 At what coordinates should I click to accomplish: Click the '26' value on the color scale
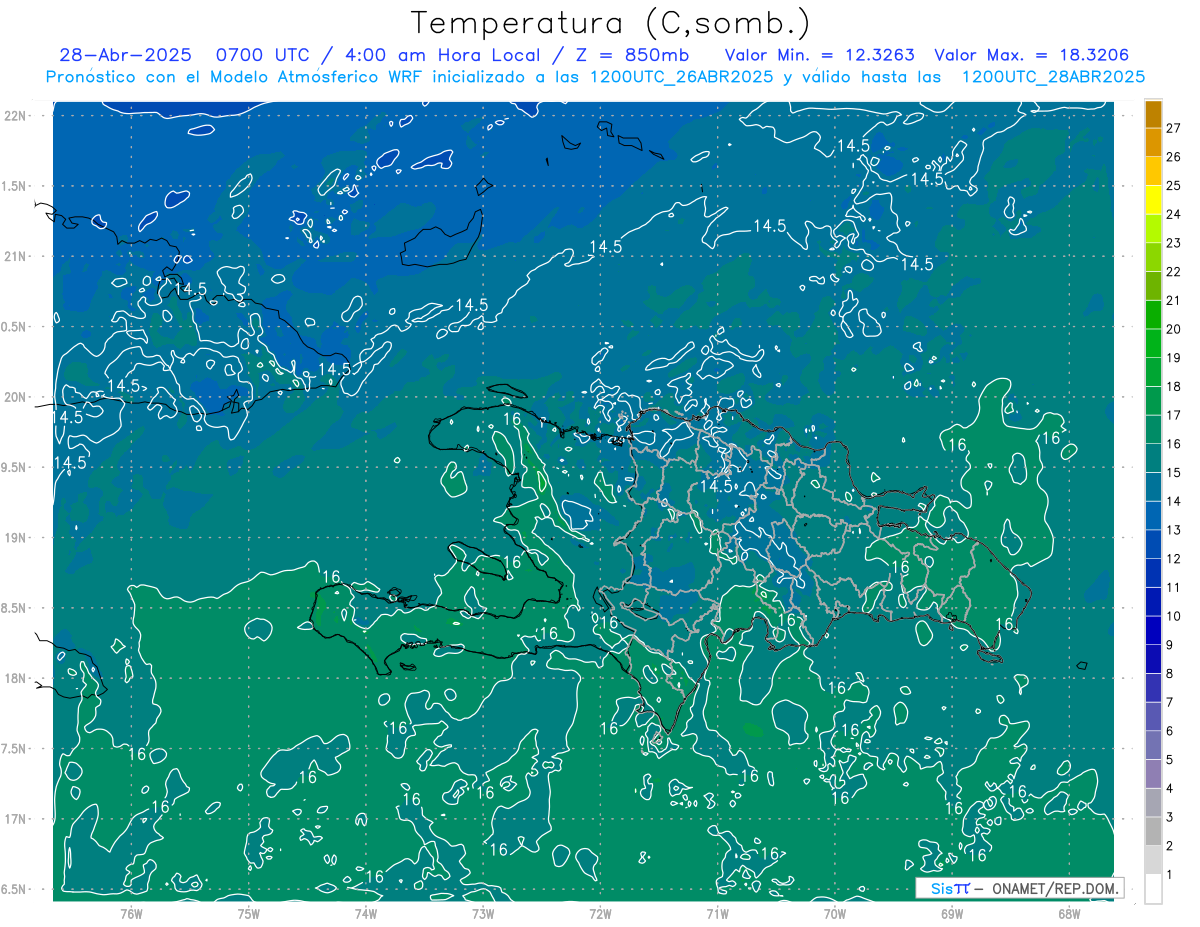pyautogui.click(x=1174, y=157)
